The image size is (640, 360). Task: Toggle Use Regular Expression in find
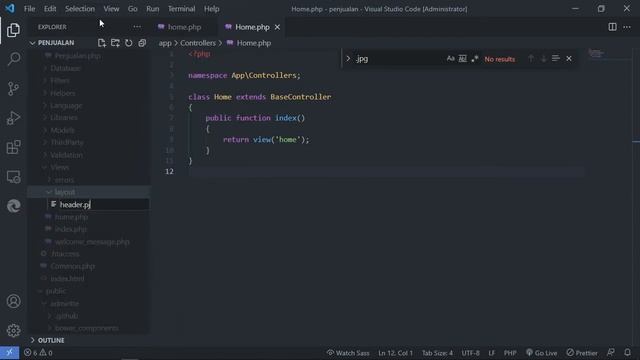click(x=474, y=59)
